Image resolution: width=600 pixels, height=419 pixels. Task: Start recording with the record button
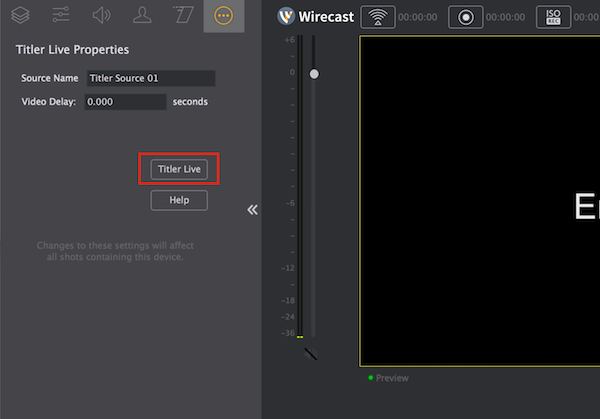pyautogui.click(x=464, y=17)
